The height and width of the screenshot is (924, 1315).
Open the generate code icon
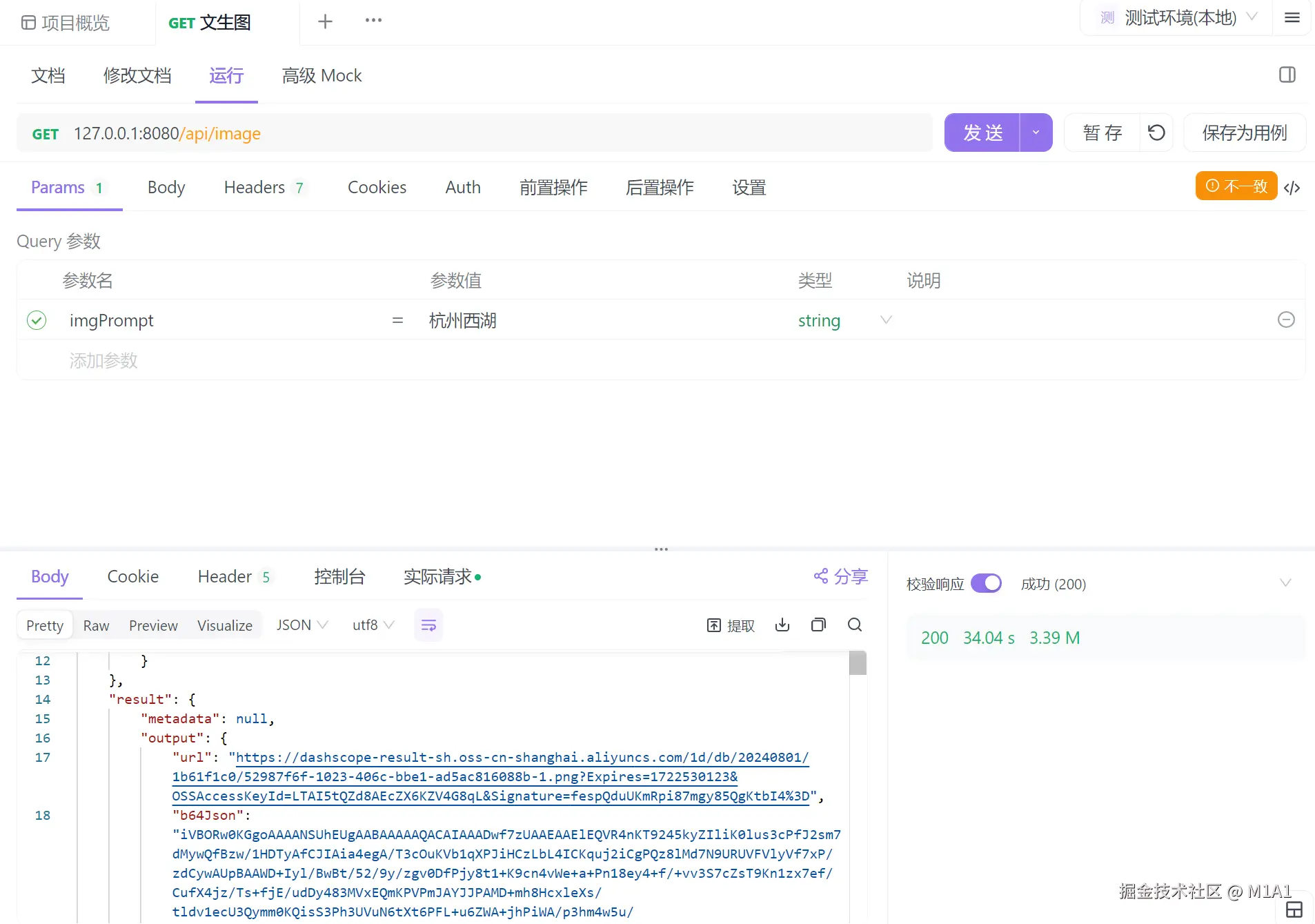(1292, 188)
